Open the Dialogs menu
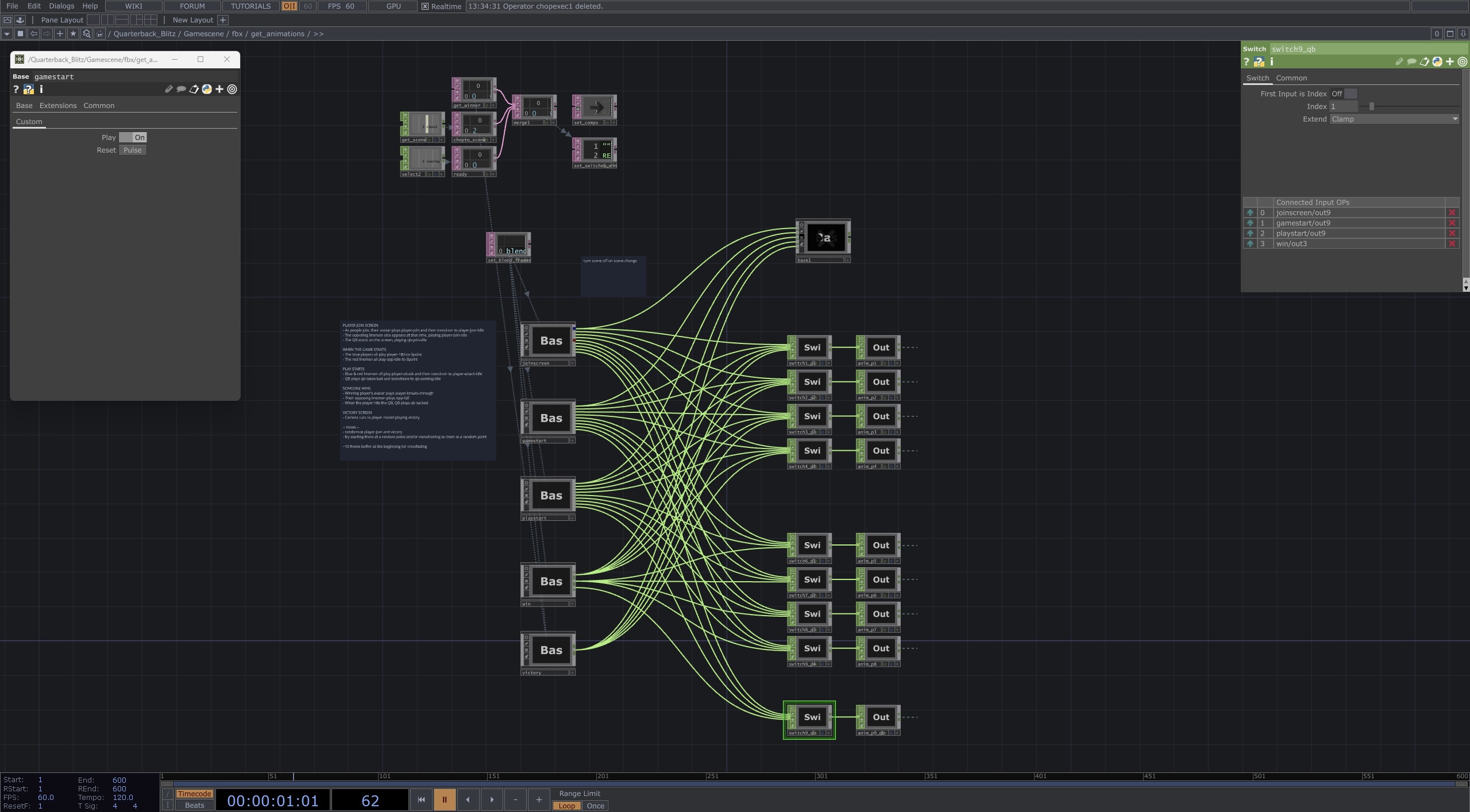 point(61,6)
